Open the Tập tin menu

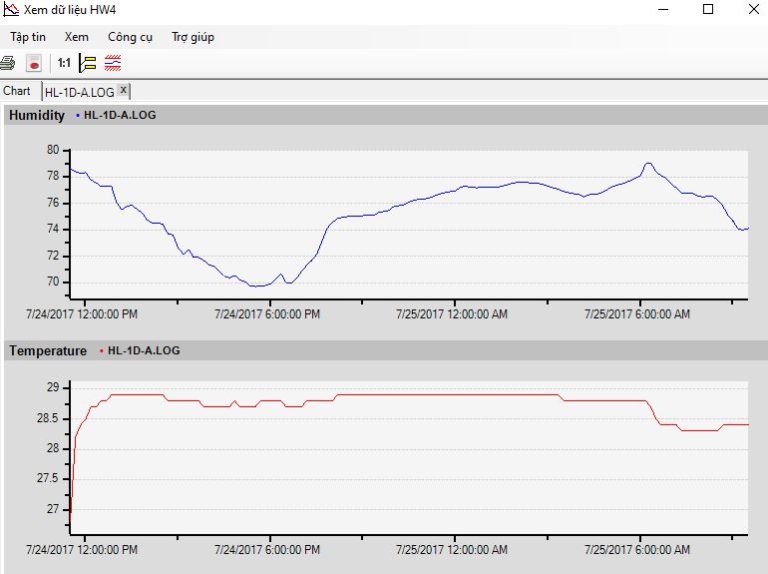pyautogui.click(x=28, y=37)
